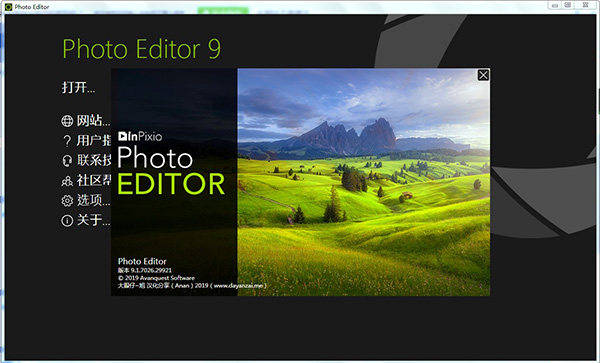This screenshot has width=600, height=363.
Task: Click the Photo Editor app icon in title bar
Action: coord(8,7)
